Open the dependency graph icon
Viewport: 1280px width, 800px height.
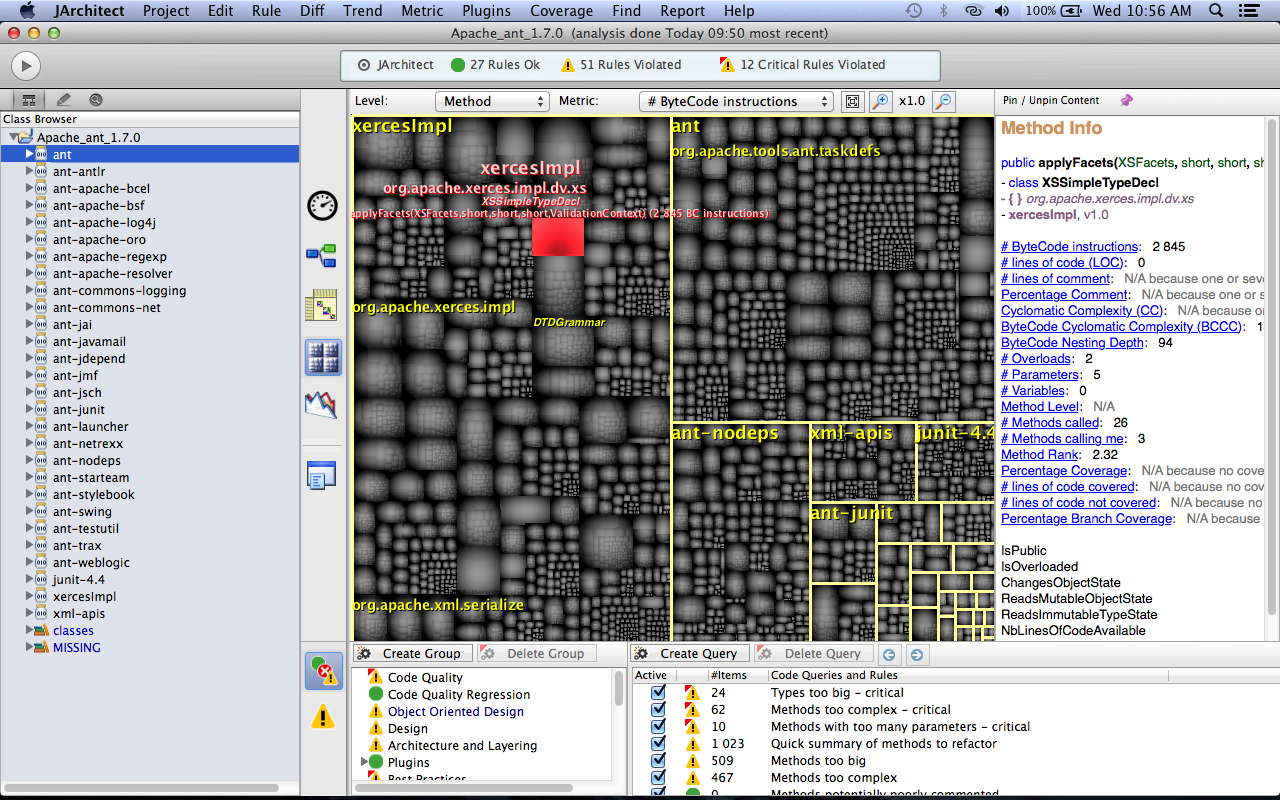[x=322, y=256]
